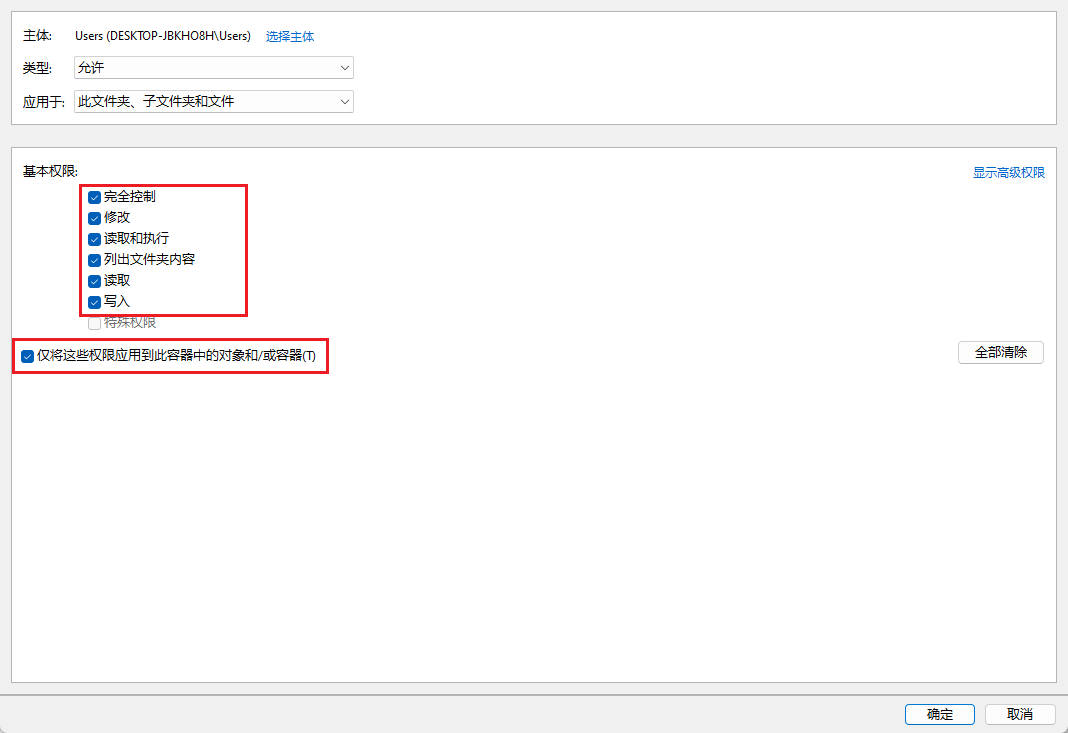1068x733 pixels.
Task: Toggle the 写入 permission checkbox
Action: 94,302
